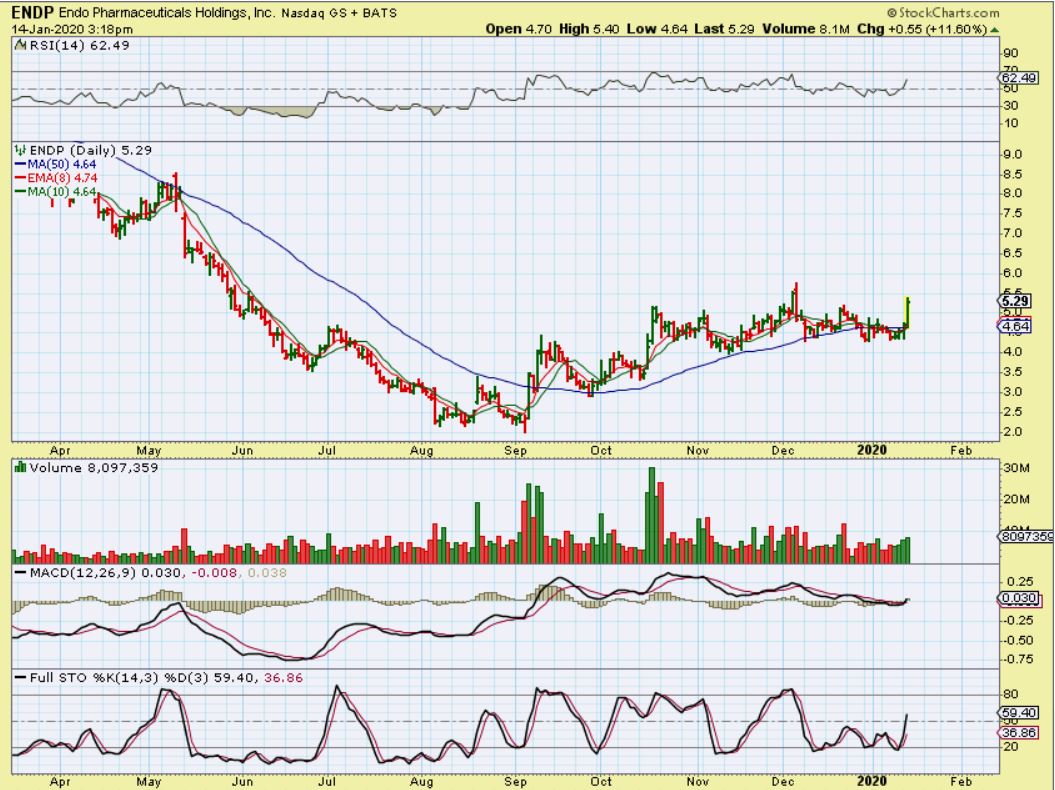Click the ENDP ticker symbol title
This screenshot has height=790, width=1055.
point(34,12)
